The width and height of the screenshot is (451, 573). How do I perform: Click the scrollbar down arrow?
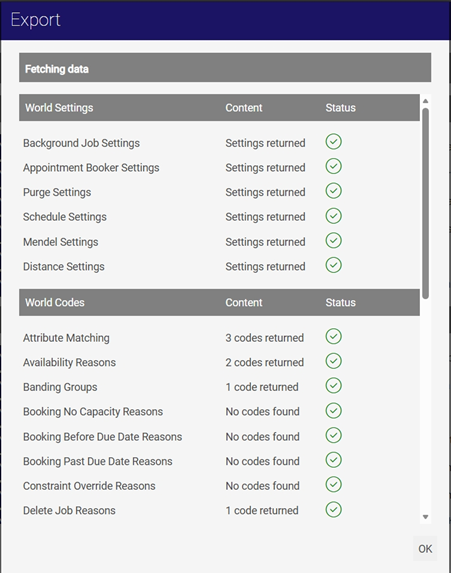pyautogui.click(x=425, y=517)
